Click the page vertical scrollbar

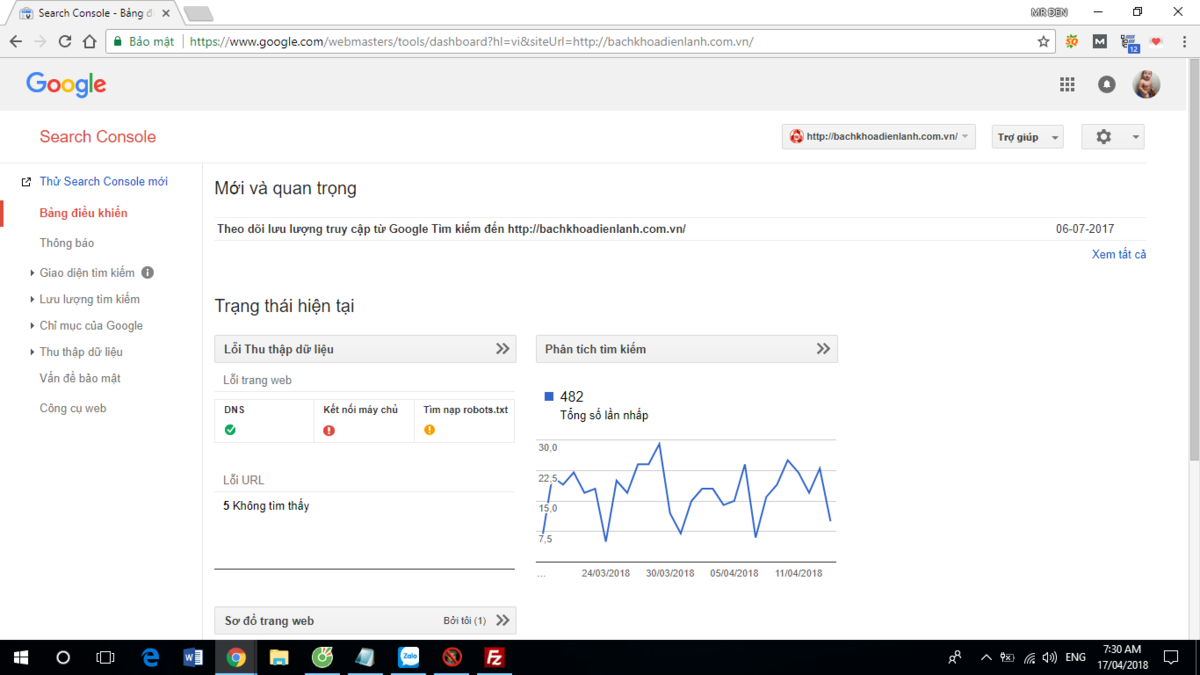pyautogui.click(x=1193, y=260)
